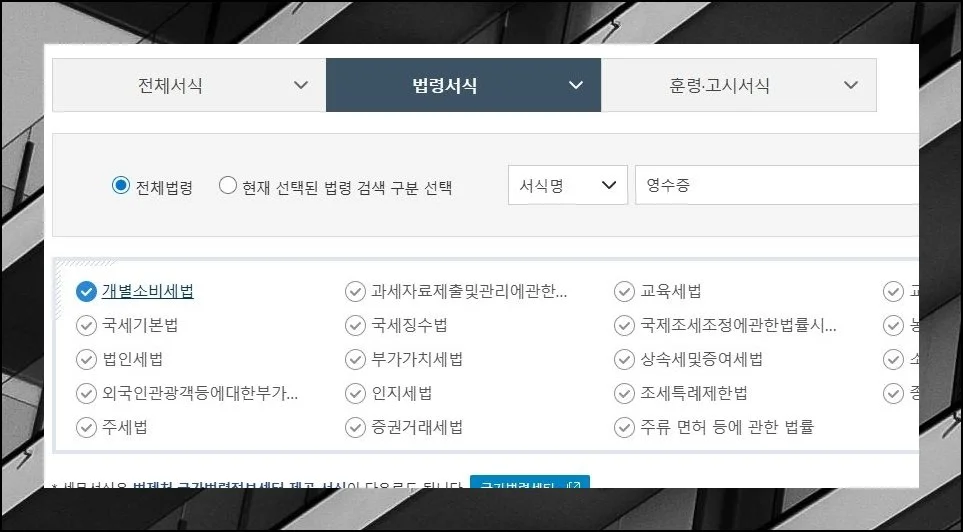Check the 주류 면허 등에 관한 법률 icon
Viewport: 963px width, 532px height.
[x=624, y=427]
